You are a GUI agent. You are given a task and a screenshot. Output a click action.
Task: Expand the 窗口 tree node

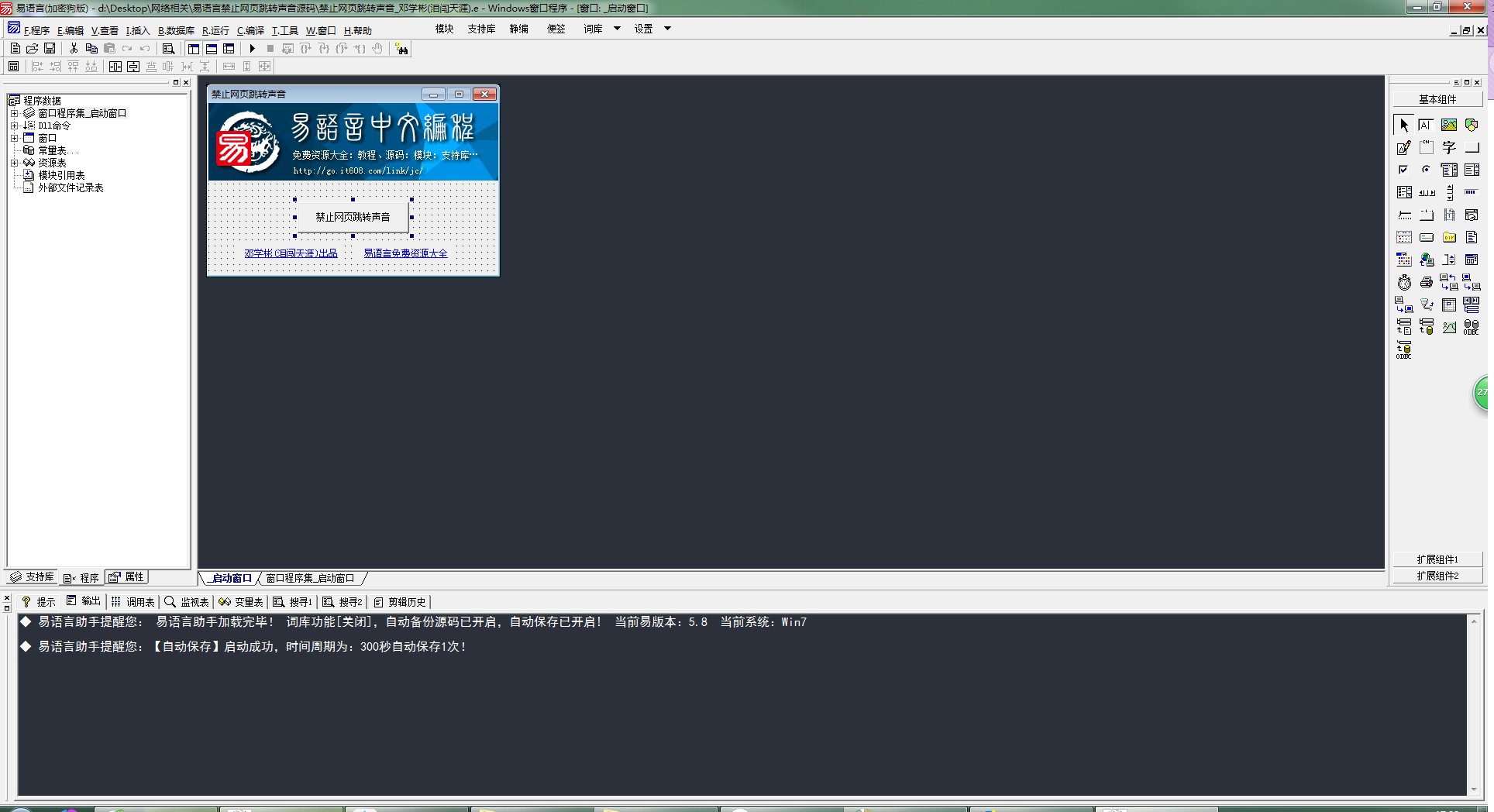[14, 138]
